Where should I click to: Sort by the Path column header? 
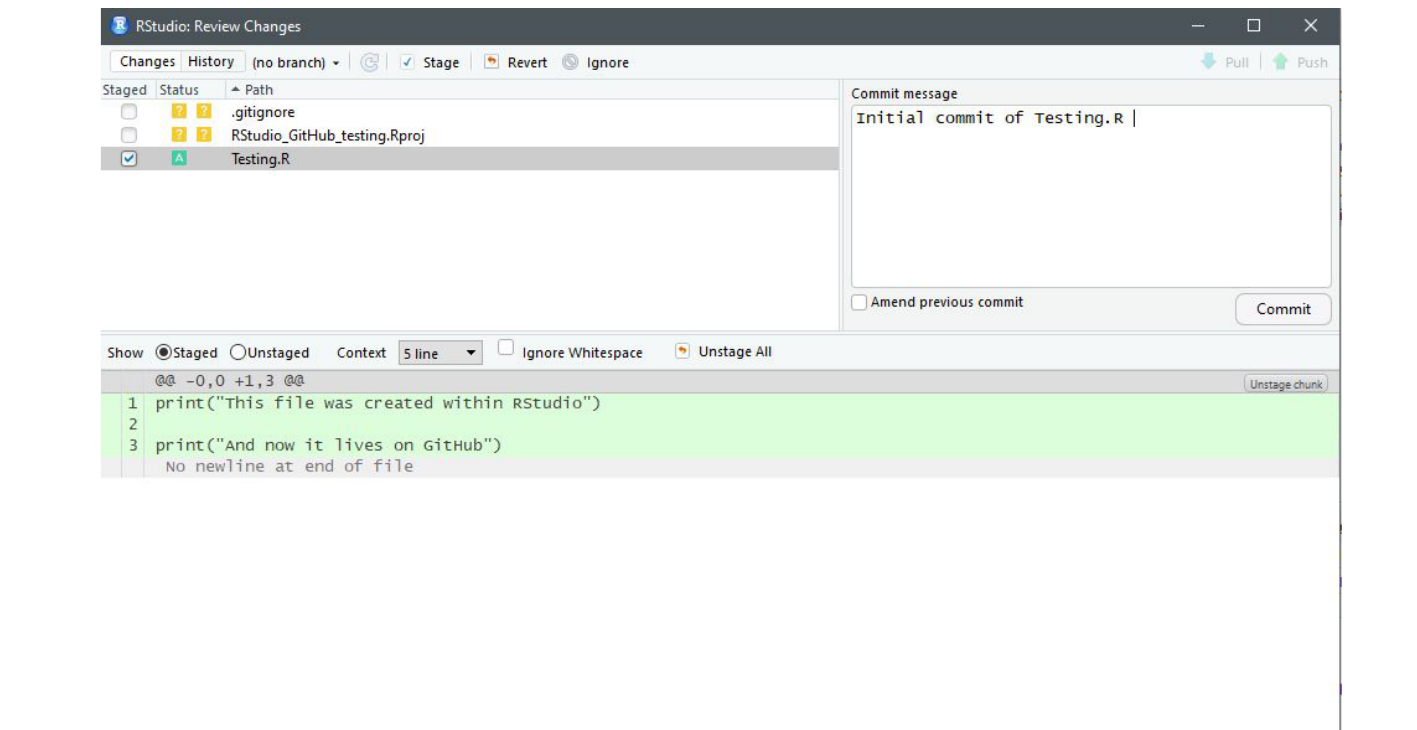pyautogui.click(x=531, y=89)
